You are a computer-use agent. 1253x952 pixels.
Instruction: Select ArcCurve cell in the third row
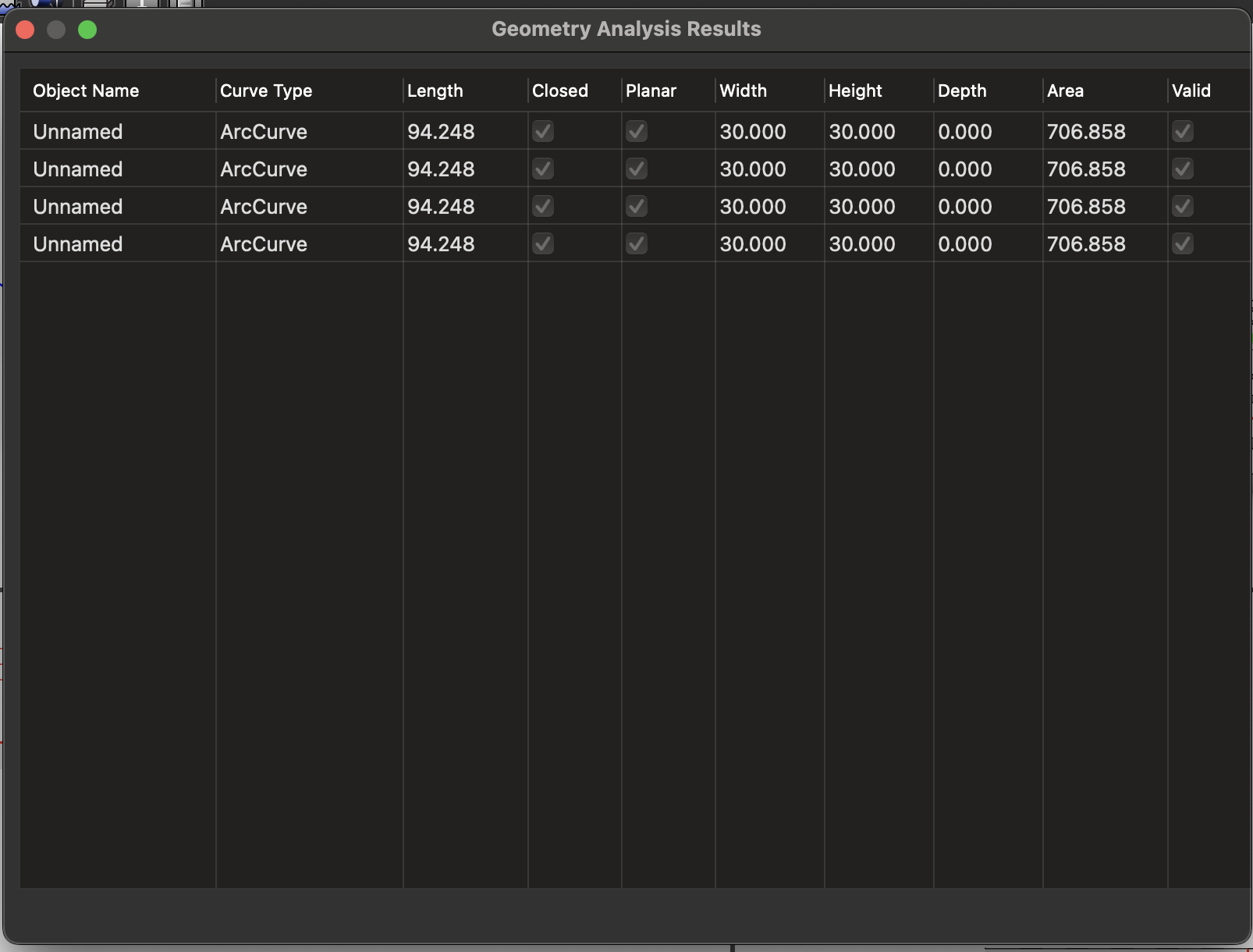pos(264,206)
